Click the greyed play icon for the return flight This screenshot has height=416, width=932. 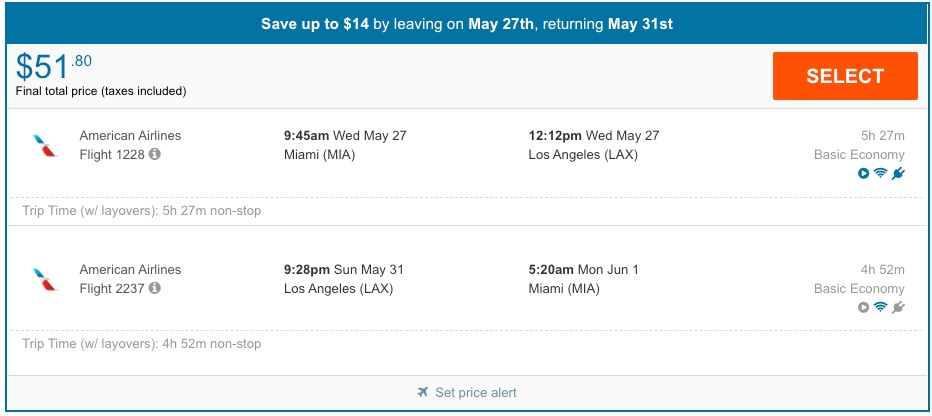pyautogui.click(x=863, y=307)
